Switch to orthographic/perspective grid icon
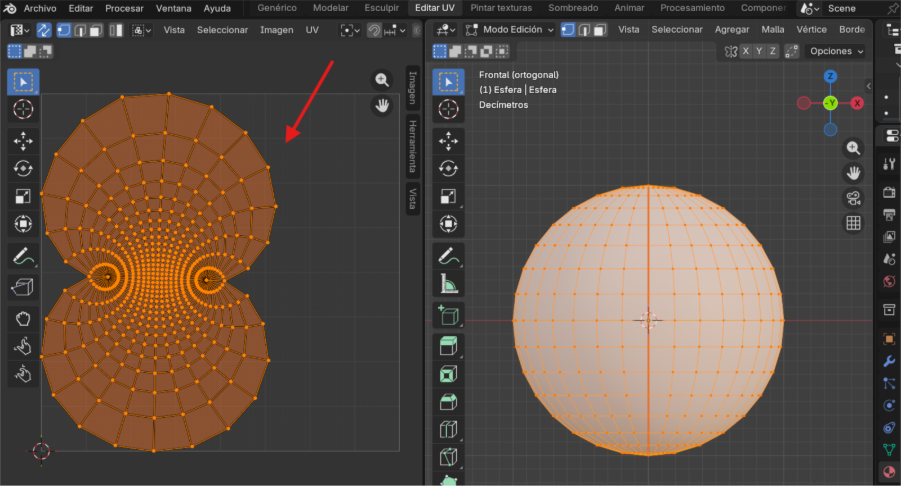The width and height of the screenshot is (901, 486). [853, 223]
